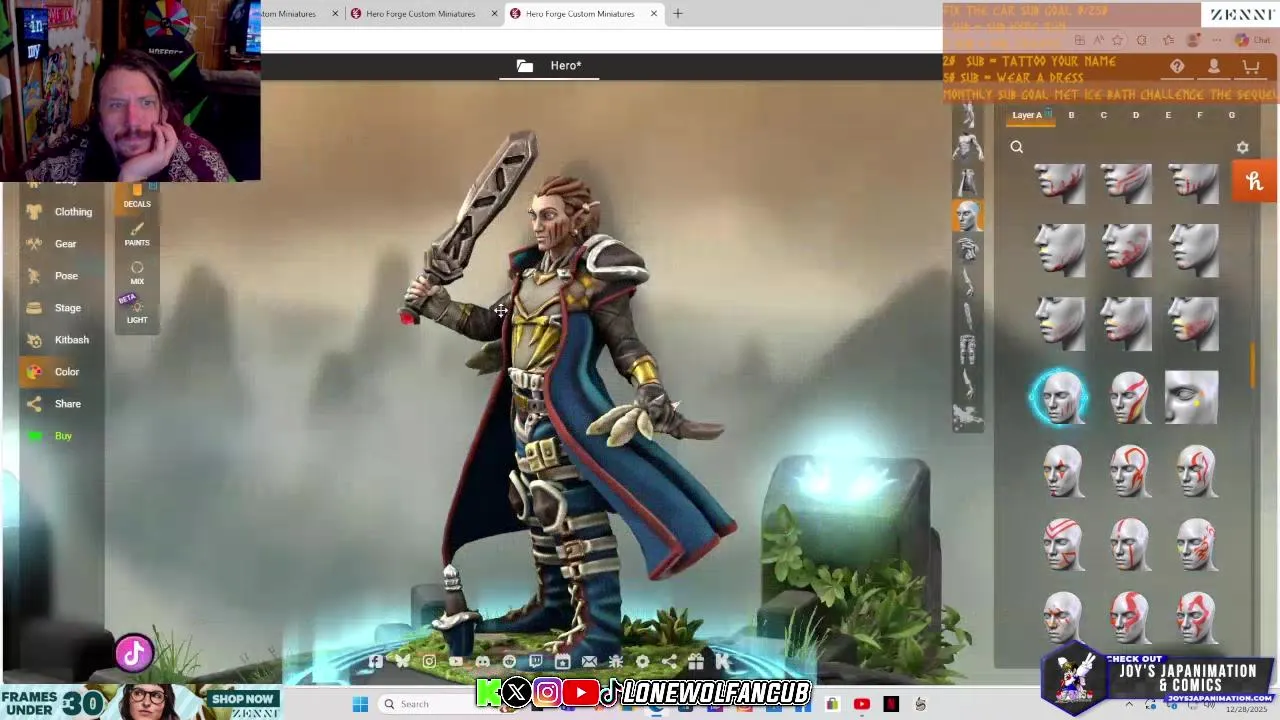Choose the glowing selected face decal thumbnail
Screen dimensions: 1280x720
click(1060, 397)
